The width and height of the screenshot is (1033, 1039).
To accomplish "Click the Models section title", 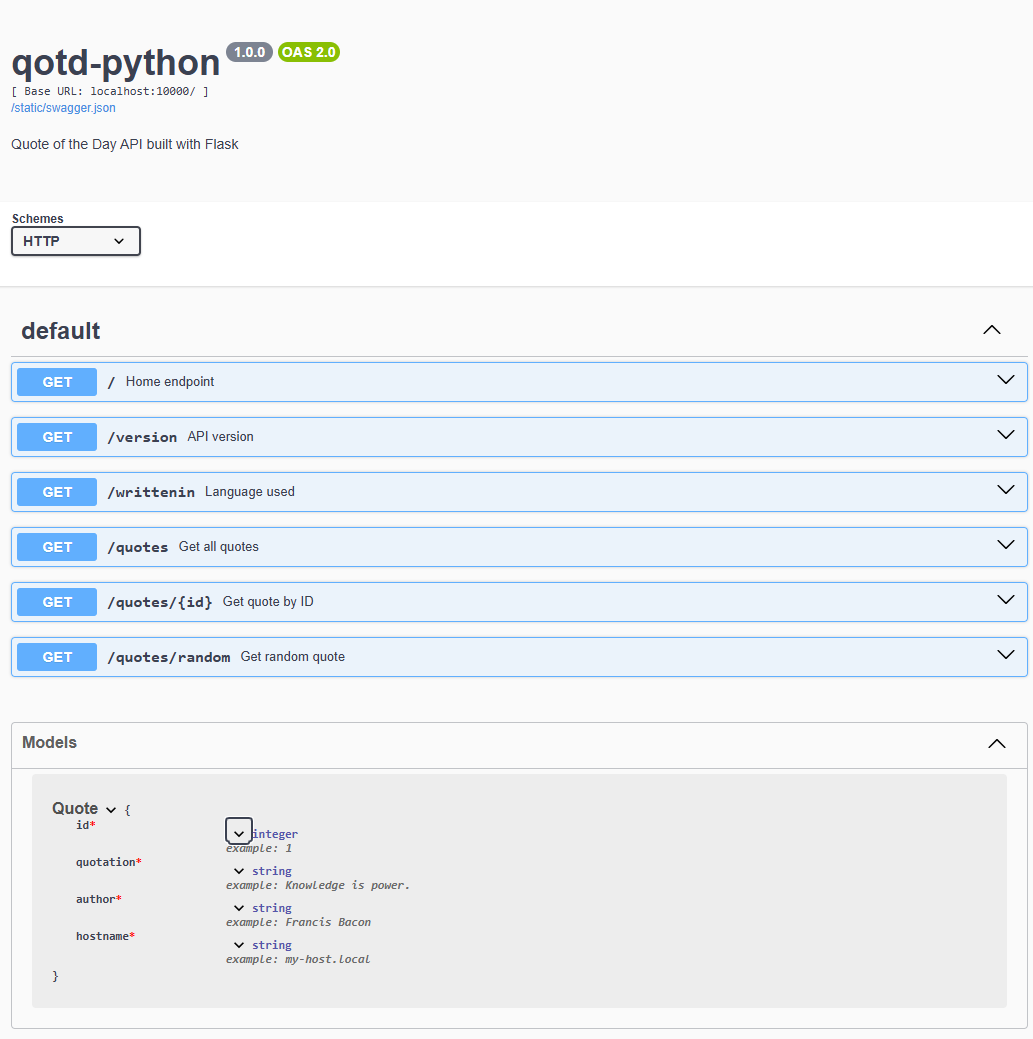I will 50,742.
